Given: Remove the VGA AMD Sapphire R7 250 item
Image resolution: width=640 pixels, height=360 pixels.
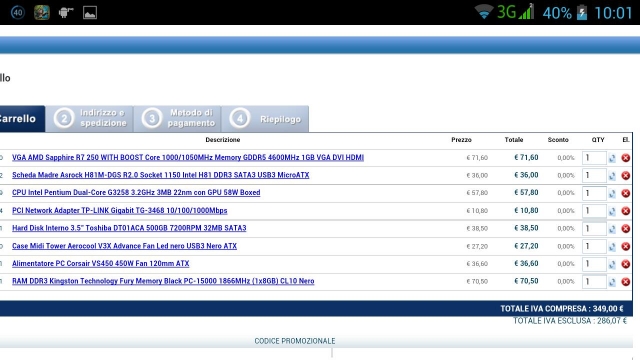Looking at the screenshot, I should [x=625, y=158].
